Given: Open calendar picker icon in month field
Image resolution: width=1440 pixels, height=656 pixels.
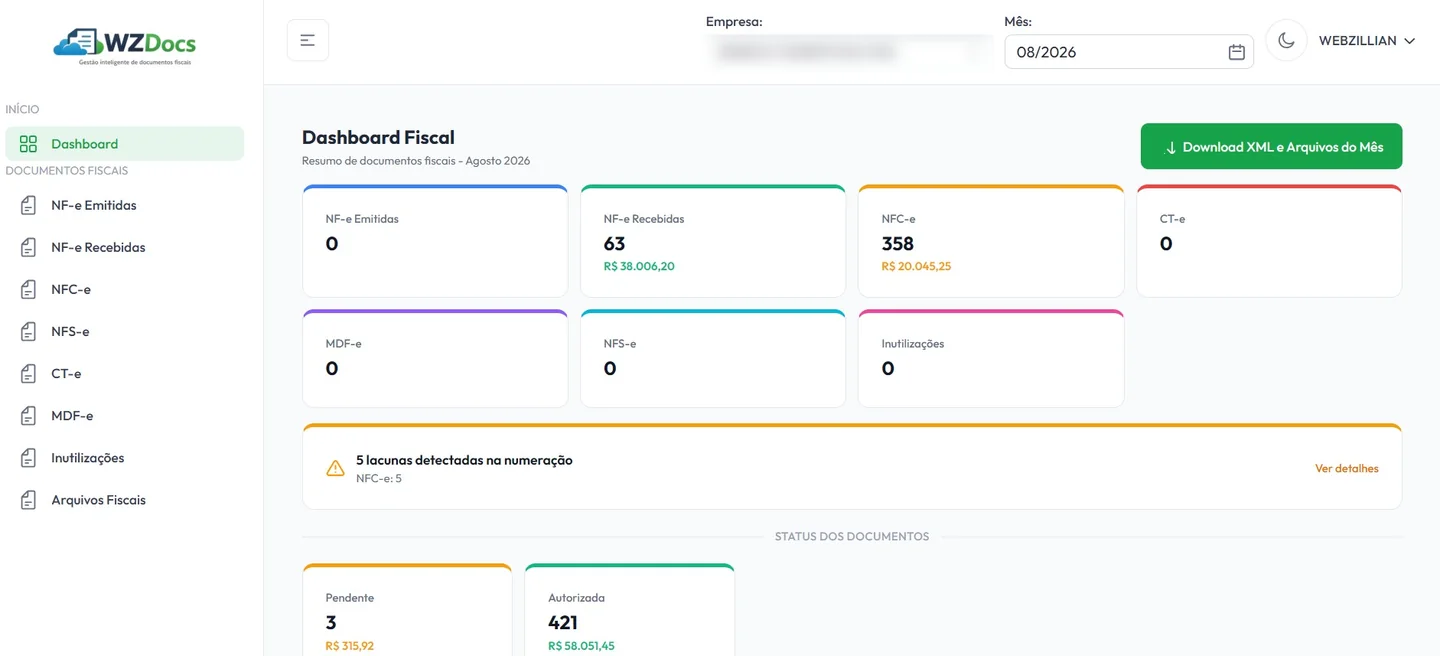Looking at the screenshot, I should [1236, 52].
